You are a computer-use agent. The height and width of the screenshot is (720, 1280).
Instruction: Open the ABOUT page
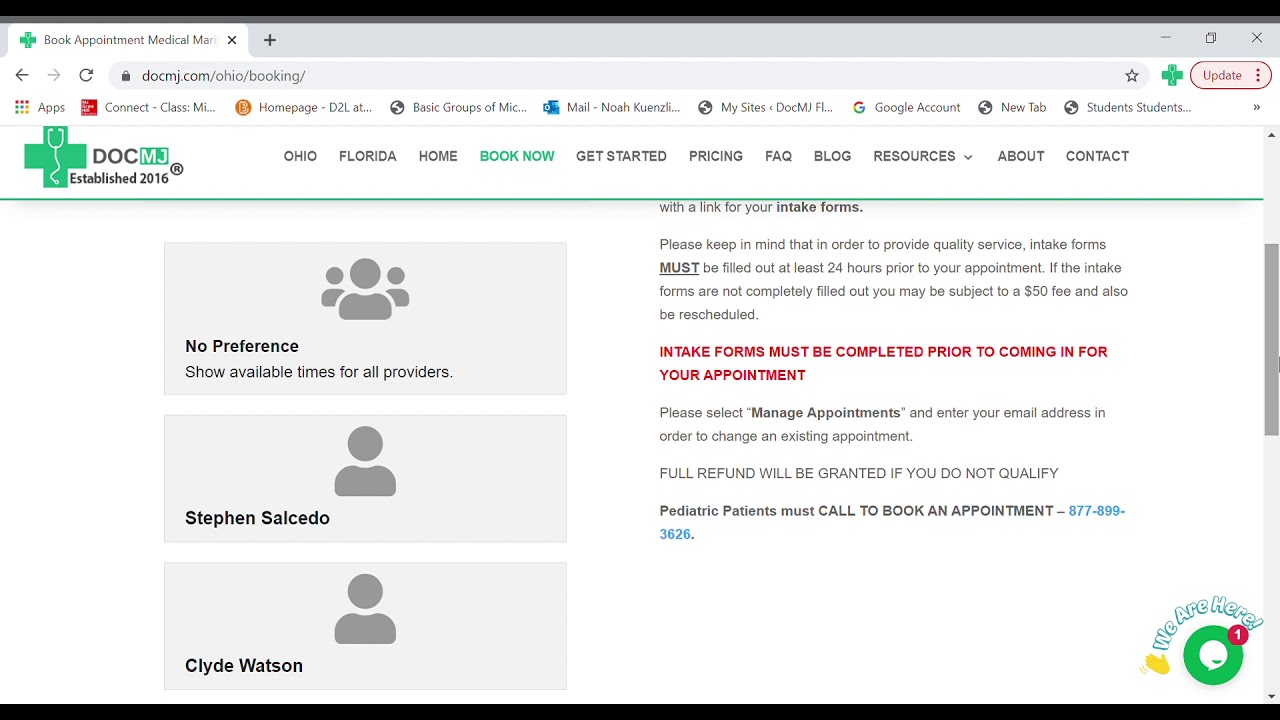[x=1021, y=156]
